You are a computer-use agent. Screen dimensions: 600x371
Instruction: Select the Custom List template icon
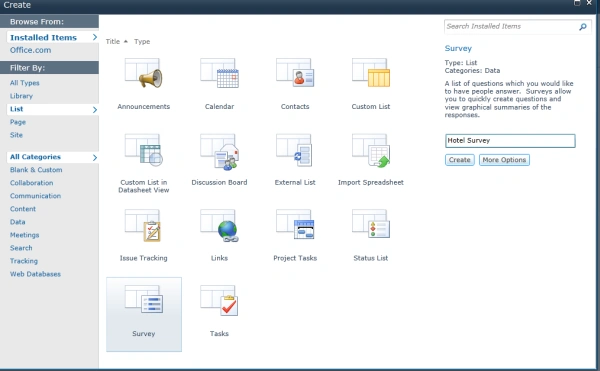tap(371, 73)
